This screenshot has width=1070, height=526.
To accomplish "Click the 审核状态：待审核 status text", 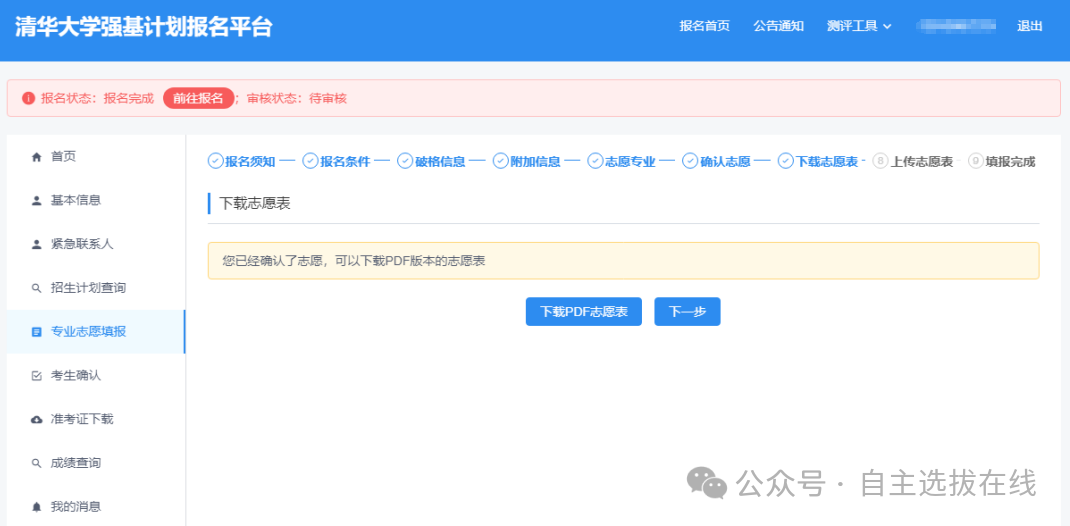I will tap(297, 98).
